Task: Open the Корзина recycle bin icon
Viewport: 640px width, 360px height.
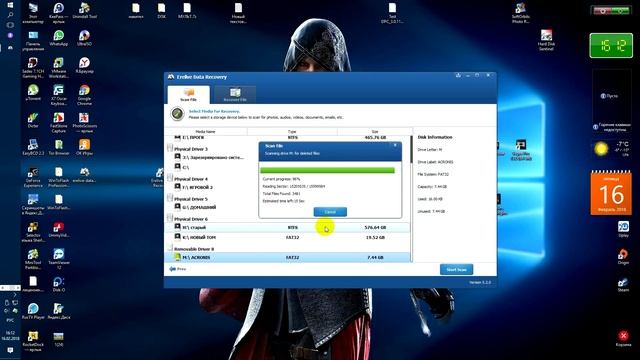Action: tap(623, 338)
